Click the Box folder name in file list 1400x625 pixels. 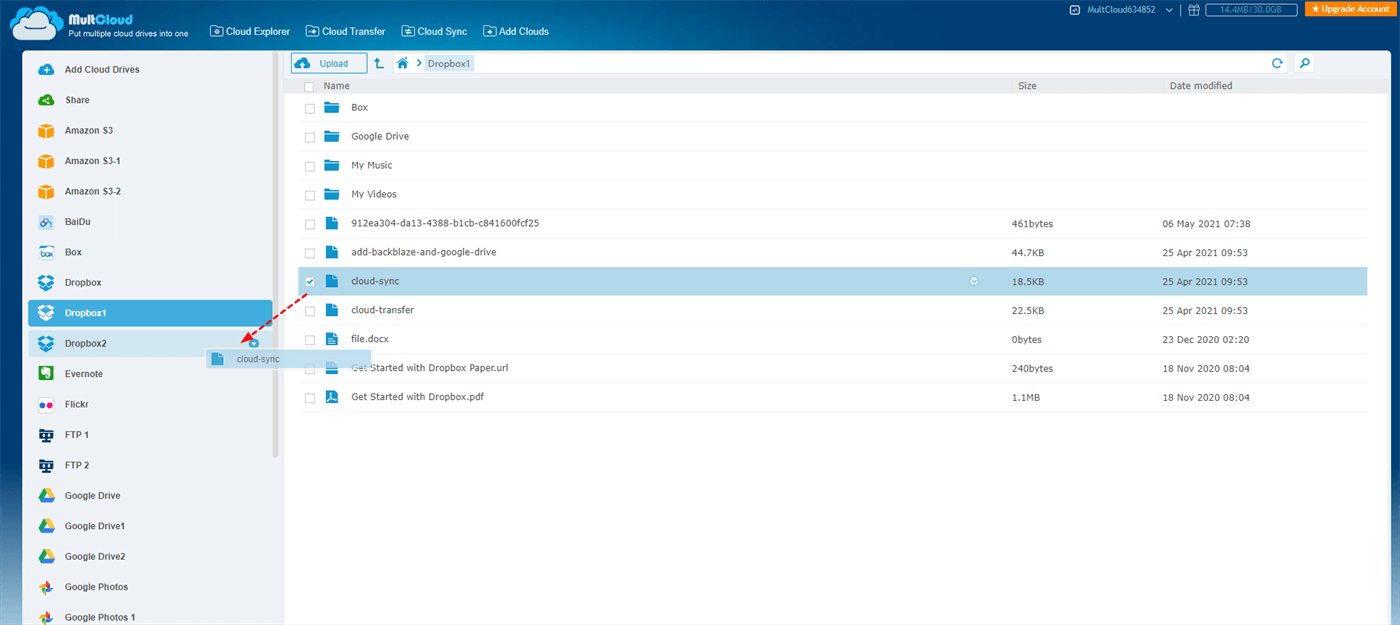360,107
